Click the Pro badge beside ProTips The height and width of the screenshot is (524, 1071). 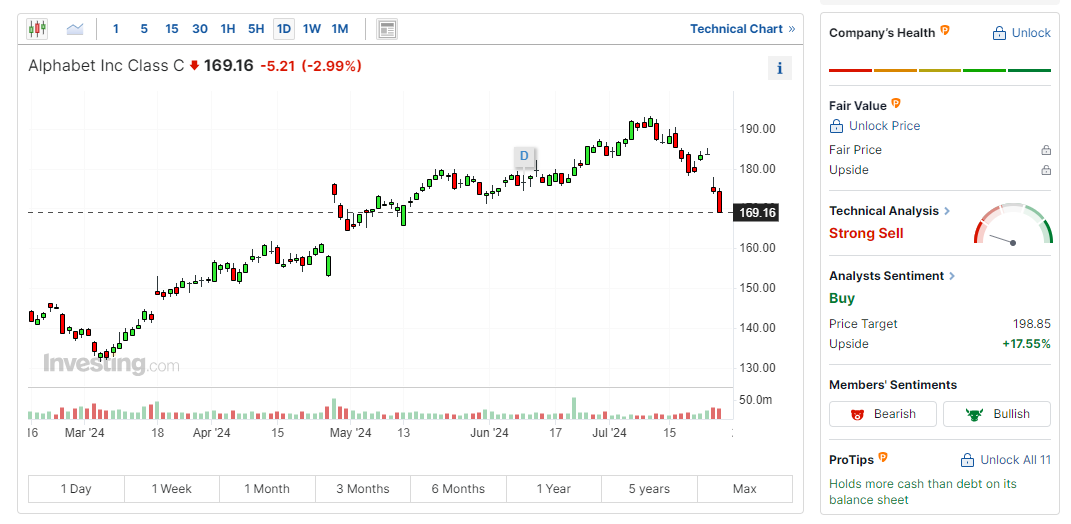coord(882,457)
